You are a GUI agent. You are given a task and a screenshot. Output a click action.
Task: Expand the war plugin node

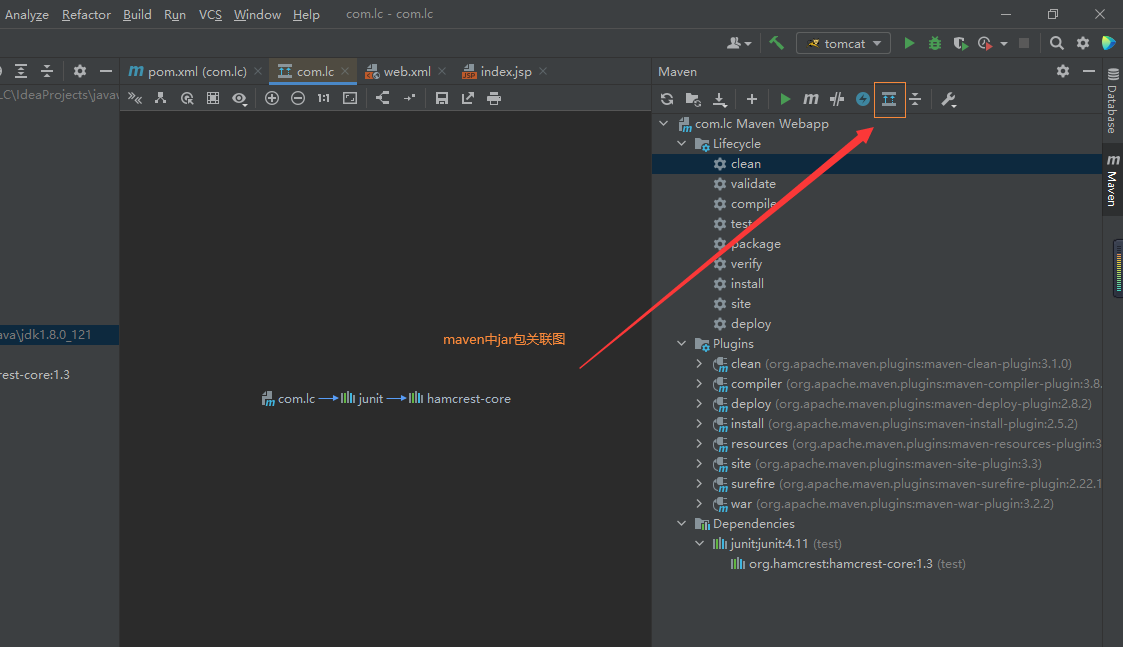699,504
